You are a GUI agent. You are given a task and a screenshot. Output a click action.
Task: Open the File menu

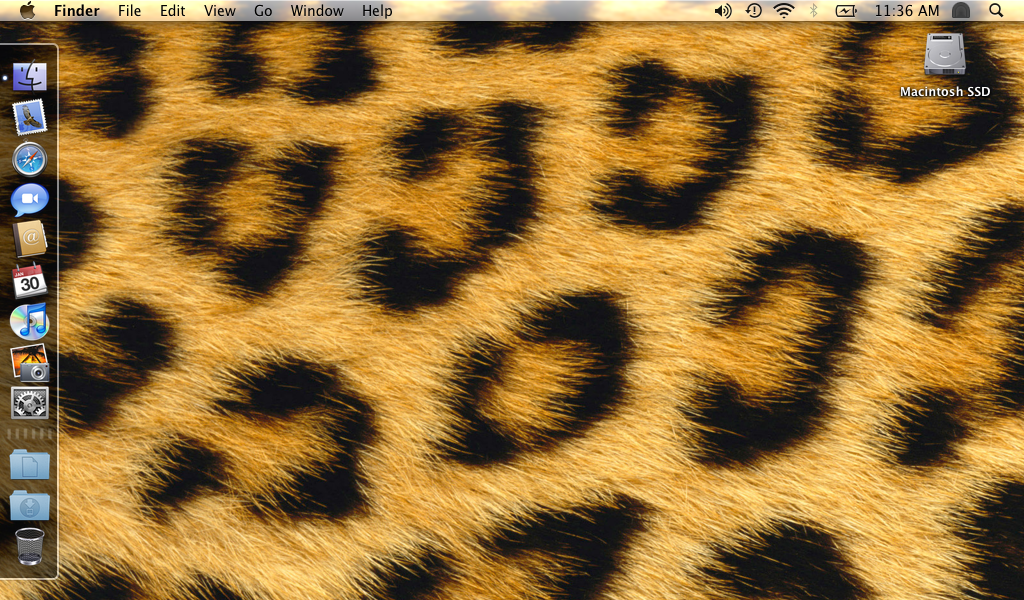pos(129,11)
